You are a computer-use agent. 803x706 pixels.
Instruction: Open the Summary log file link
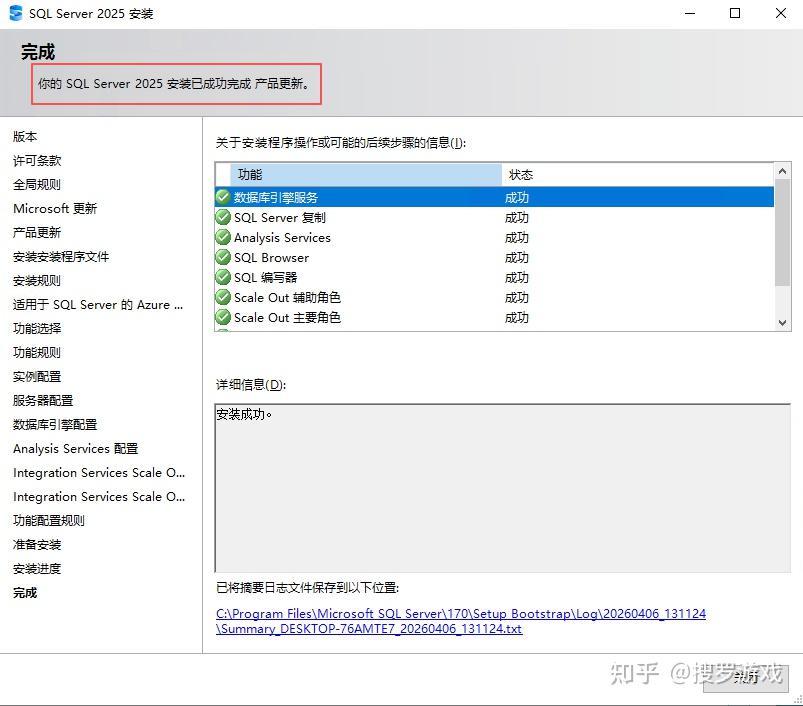click(x=460, y=621)
